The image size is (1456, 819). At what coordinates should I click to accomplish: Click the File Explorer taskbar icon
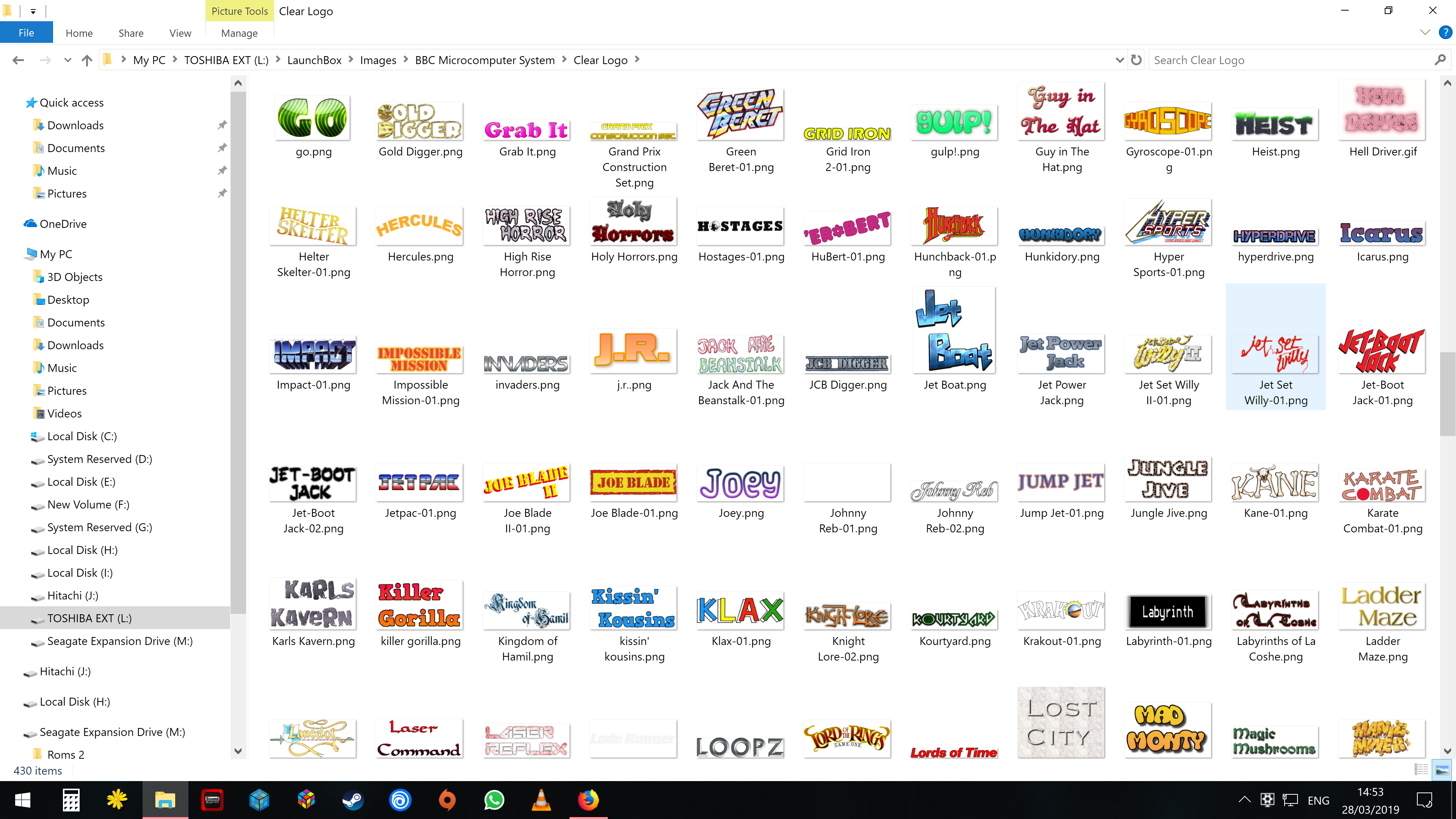click(x=165, y=800)
